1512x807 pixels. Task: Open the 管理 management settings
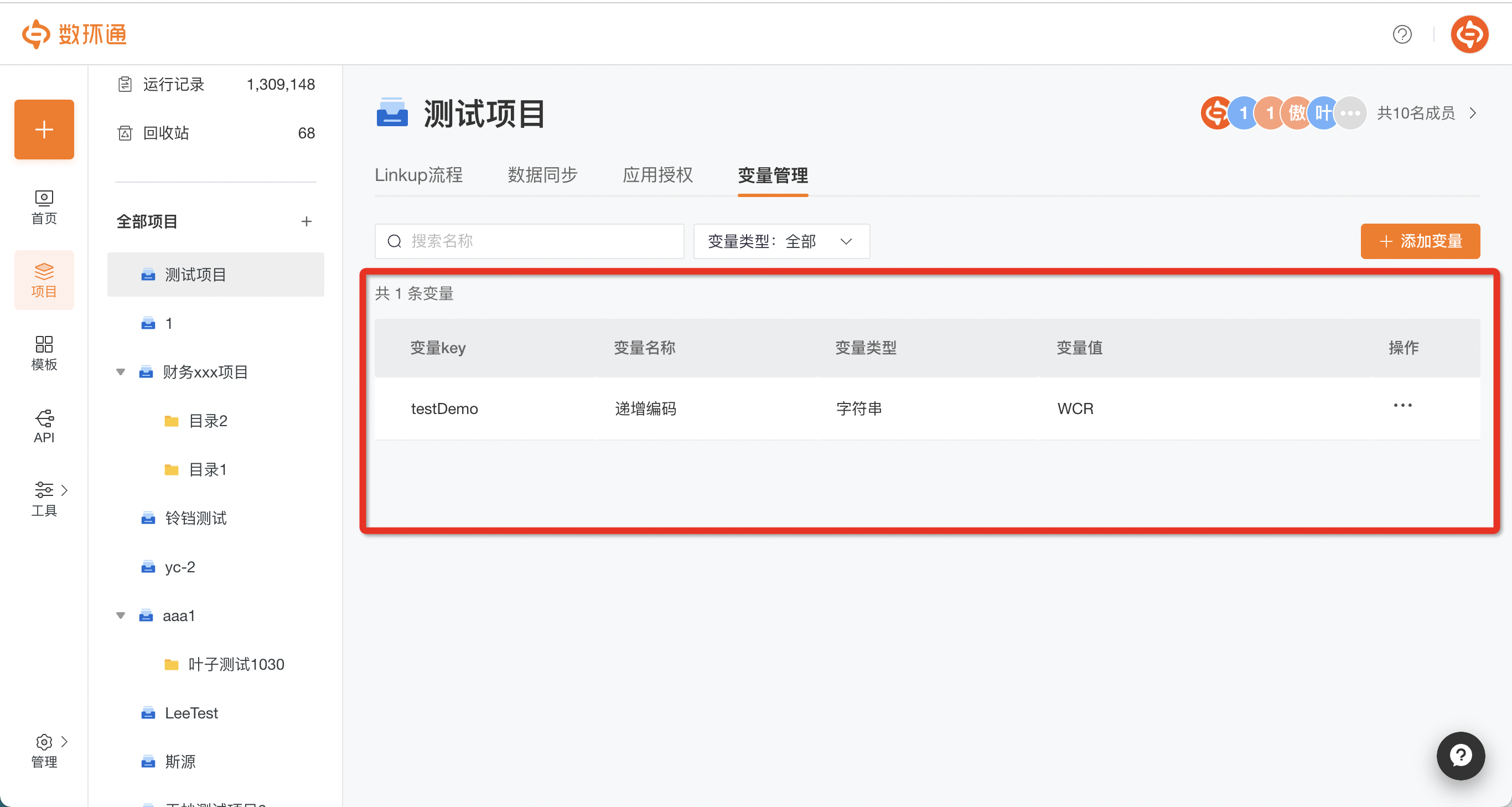click(43, 751)
